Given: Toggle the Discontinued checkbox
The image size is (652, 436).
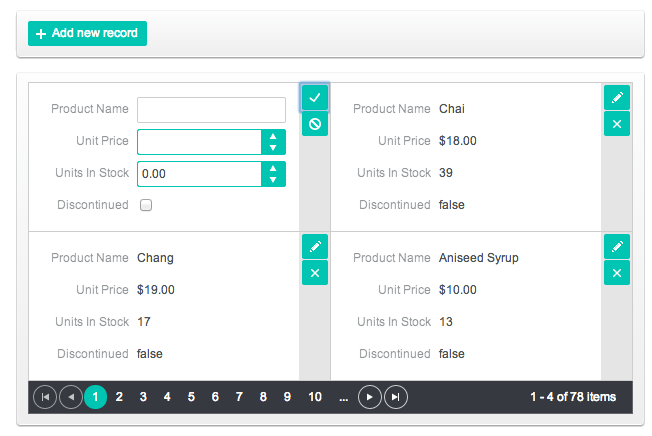Looking at the screenshot, I should (x=146, y=205).
